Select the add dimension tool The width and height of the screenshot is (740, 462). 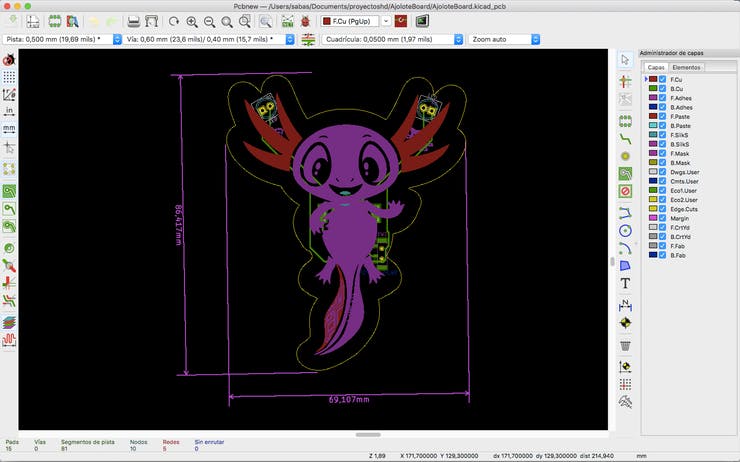pyautogui.click(x=625, y=305)
